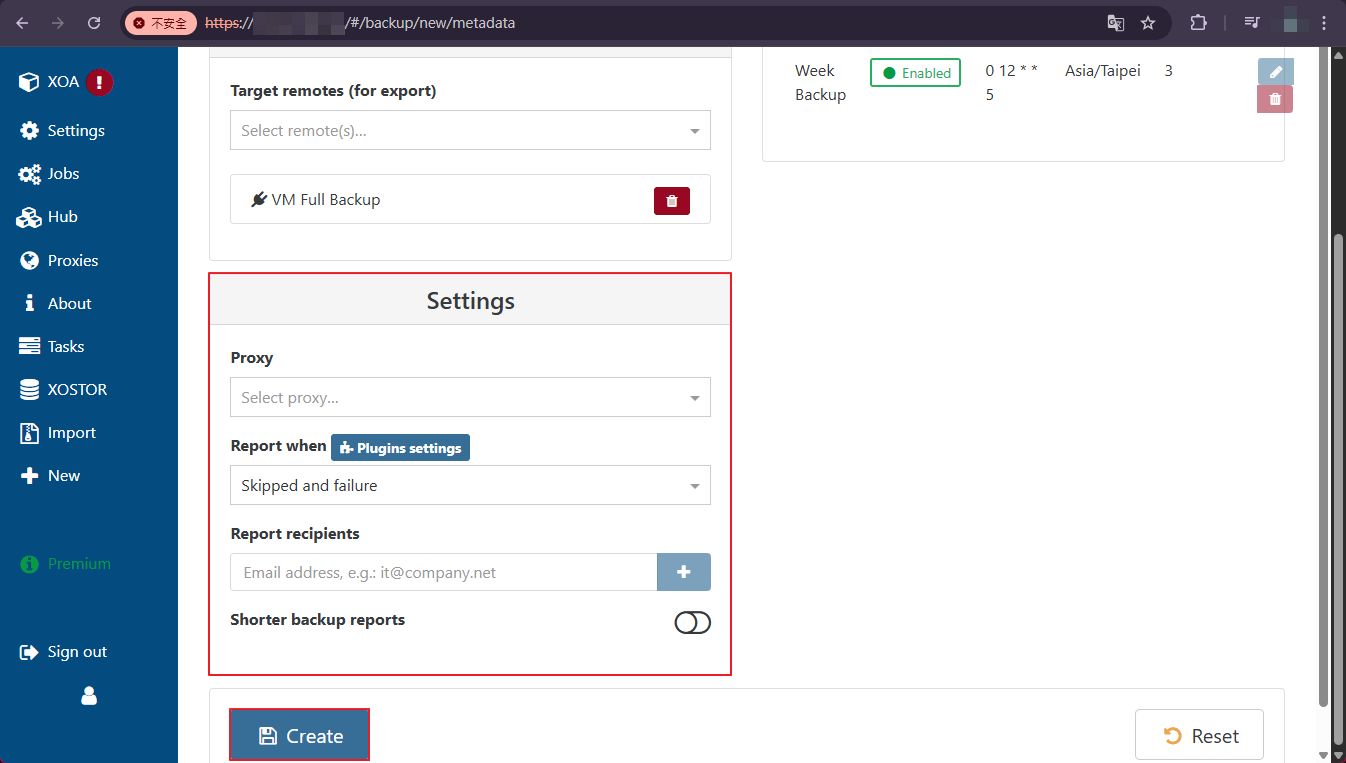Bookmark this page with the star
This screenshot has width=1346, height=763.
point(1148,22)
